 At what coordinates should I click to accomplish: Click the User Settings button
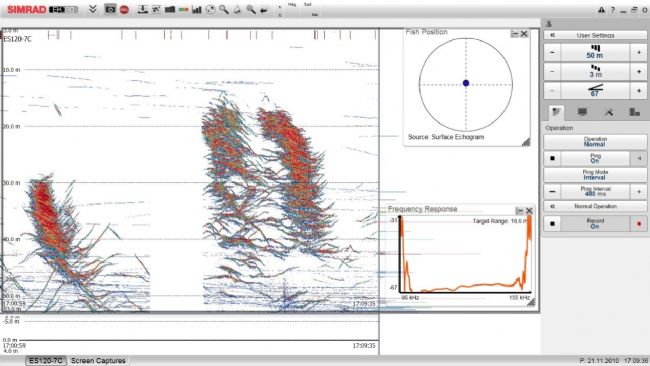tap(595, 35)
